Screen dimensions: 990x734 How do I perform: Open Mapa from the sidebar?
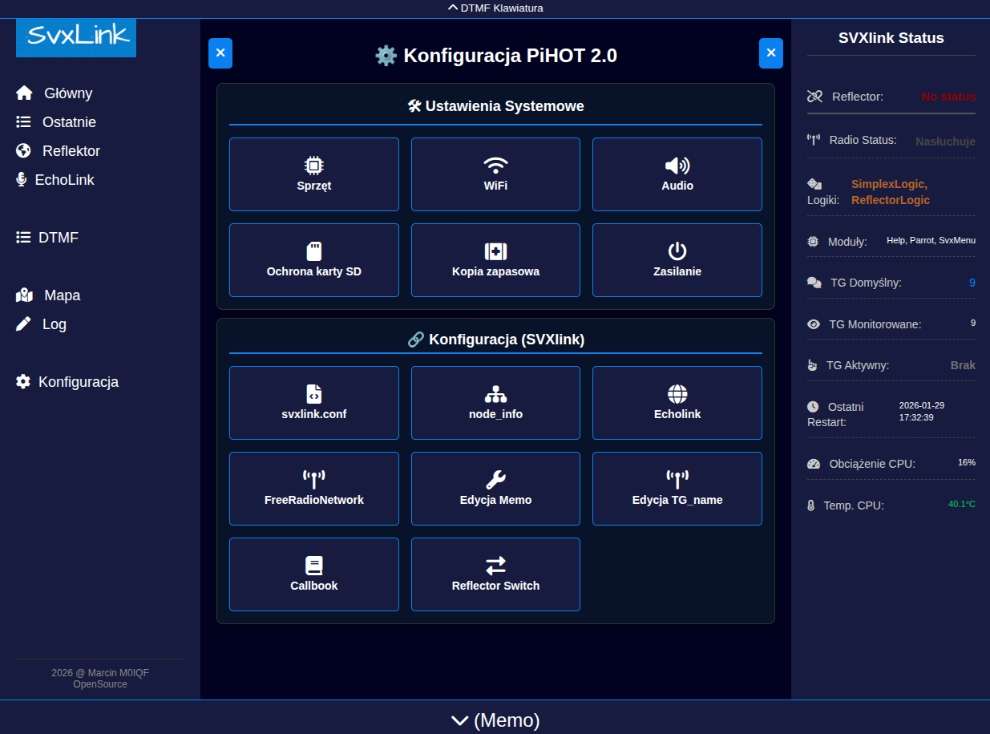point(61,295)
